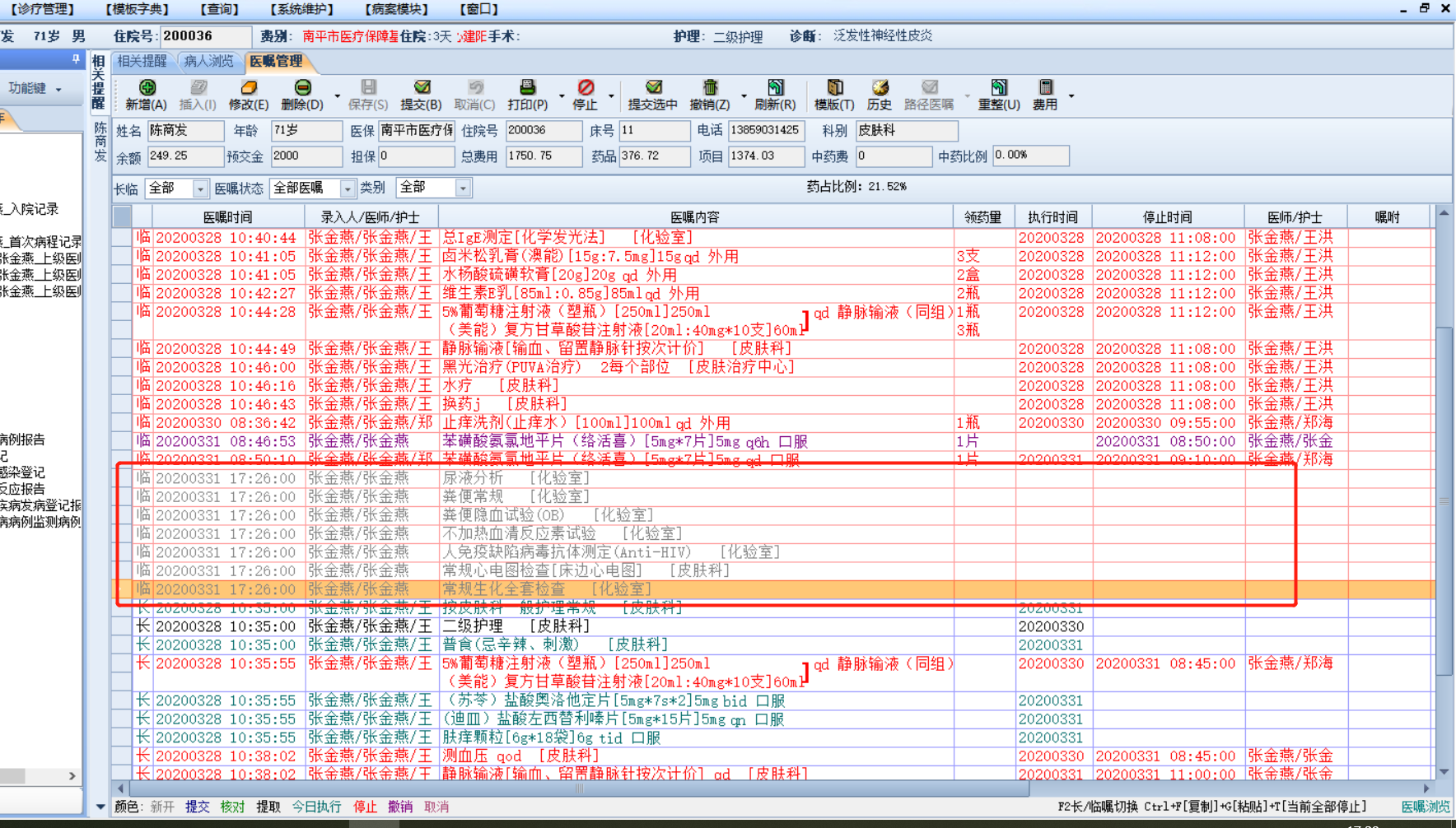The image size is (1456, 828).
Task: Expand the arrow next to 打印(P)
Action: pos(562,95)
